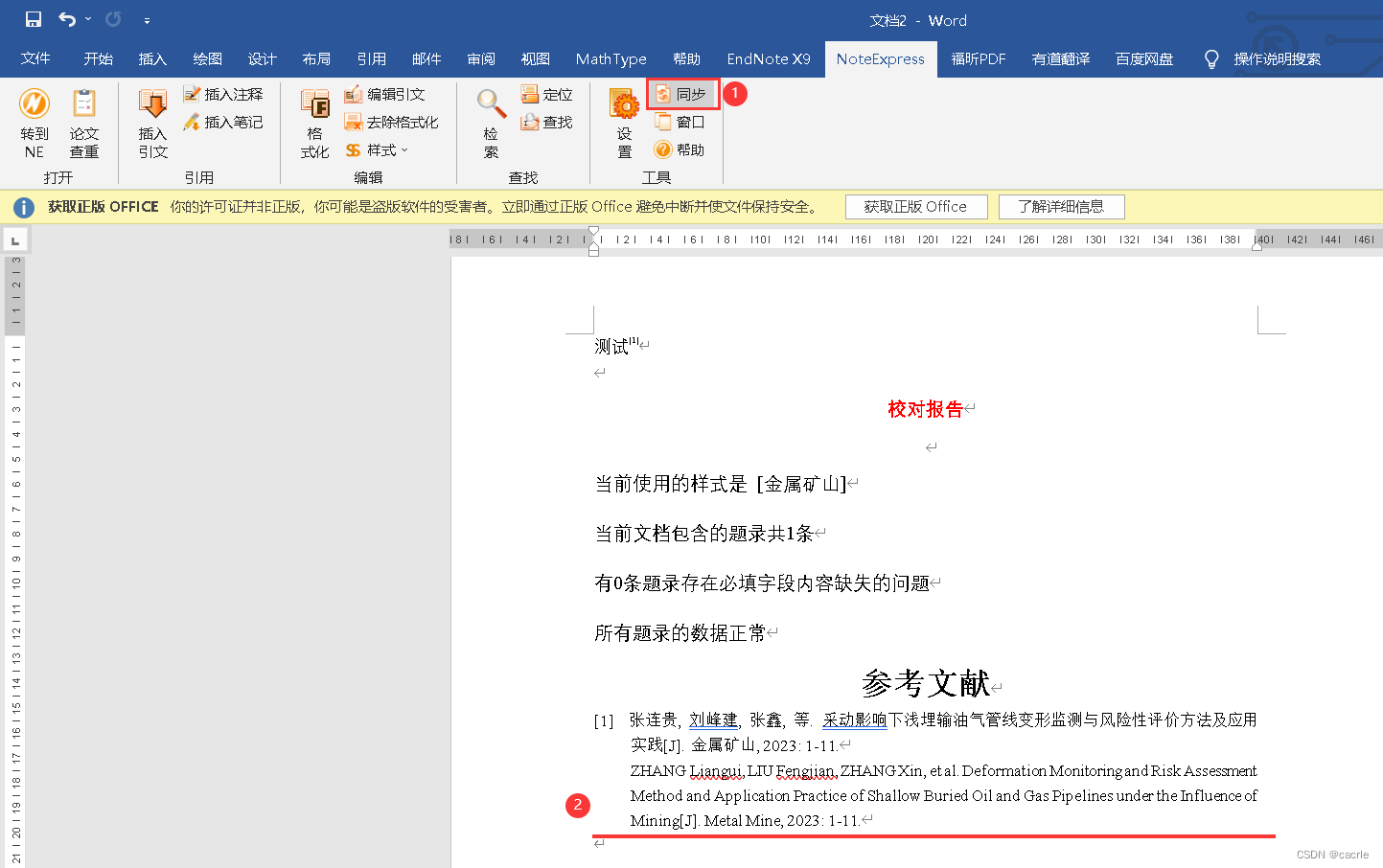The image size is (1383, 868).
Task: Click the Redo icon in quick access
Action: coord(113,19)
